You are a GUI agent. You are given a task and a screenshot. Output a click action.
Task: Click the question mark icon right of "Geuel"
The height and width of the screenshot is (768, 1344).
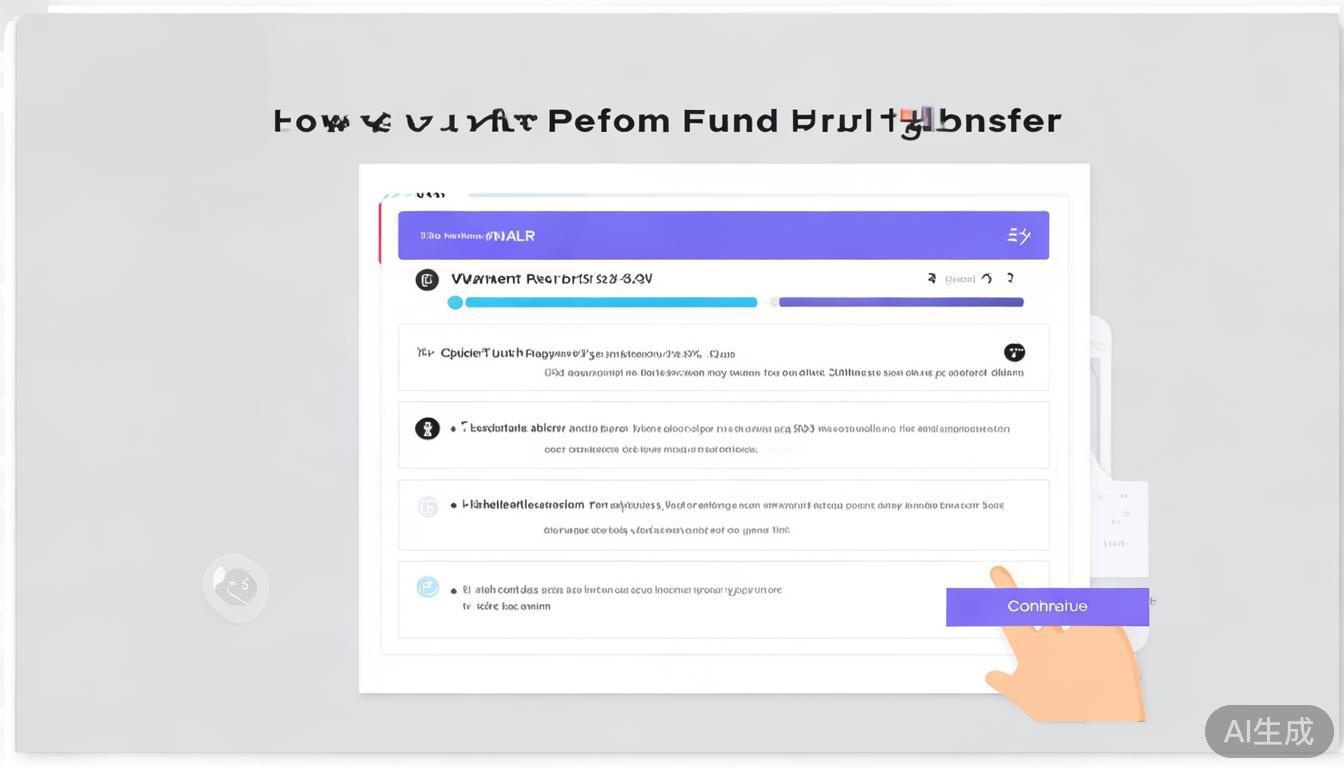1010,279
